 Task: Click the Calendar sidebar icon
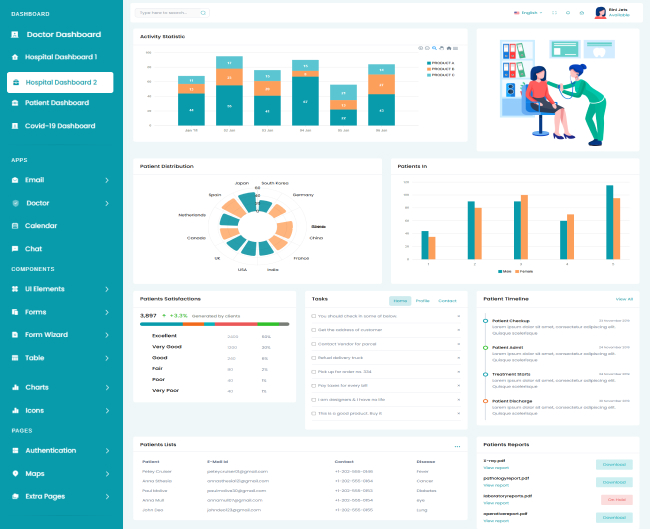click(x=15, y=226)
